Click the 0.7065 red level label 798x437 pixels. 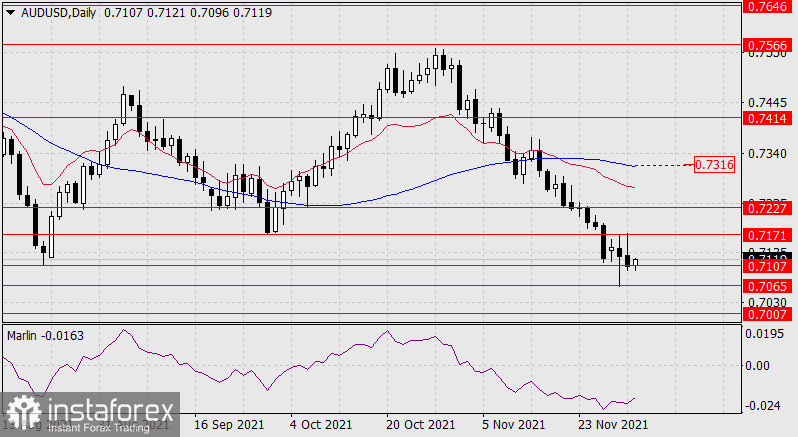[767, 286]
